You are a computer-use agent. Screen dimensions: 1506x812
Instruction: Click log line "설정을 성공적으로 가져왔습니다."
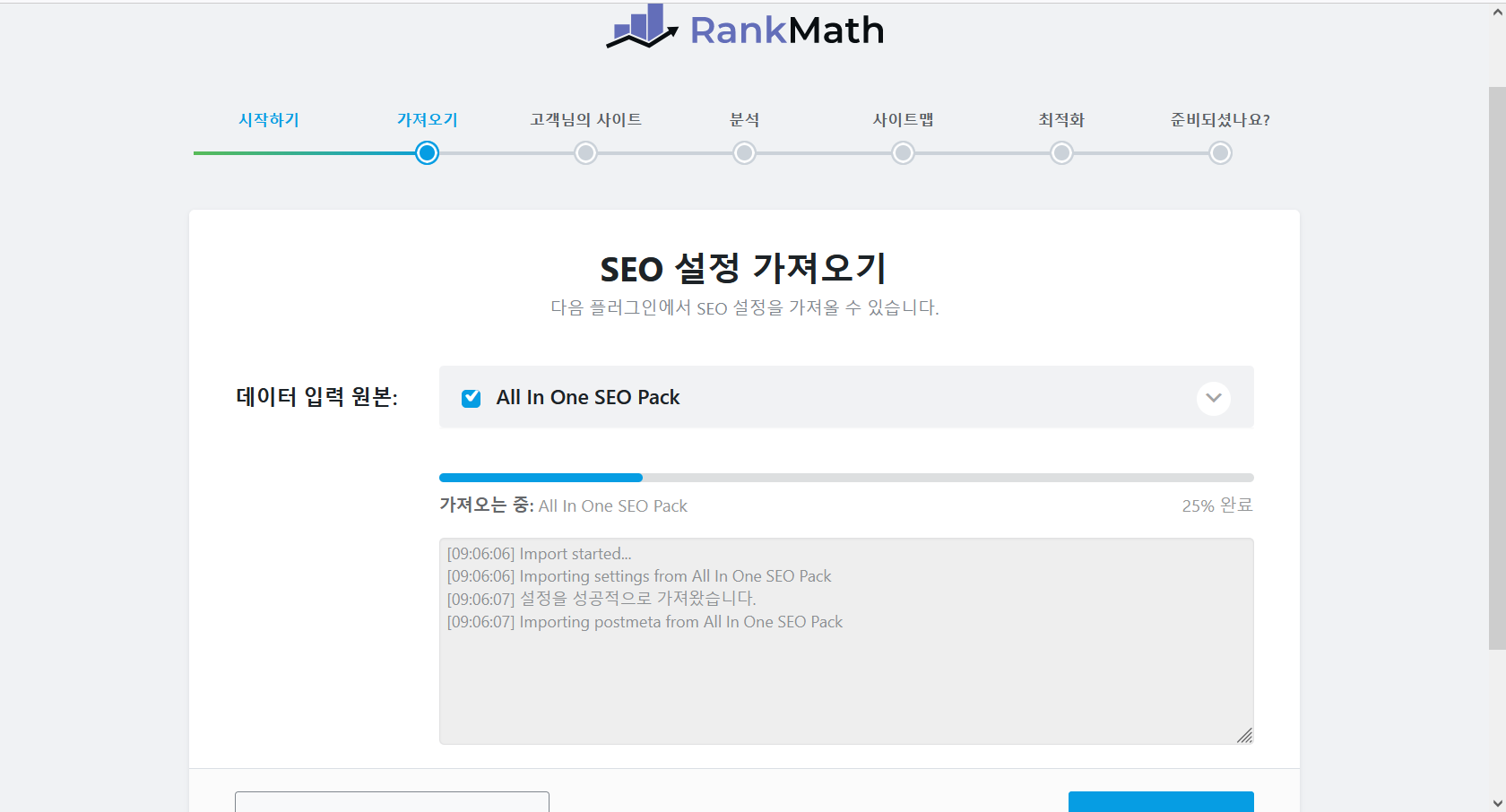(x=602, y=599)
